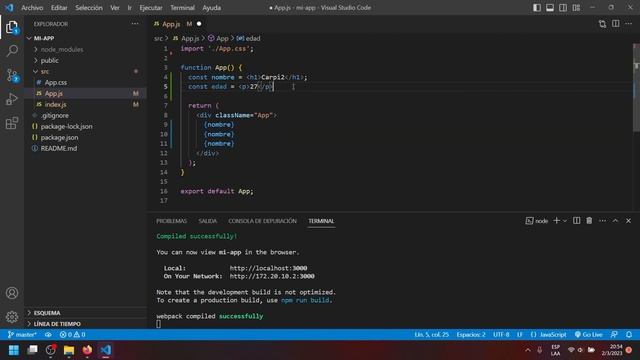This screenshot has width=640, height=360.
Task: Click open changes compare icon in editor toolbar
Action: pos(602,24)
